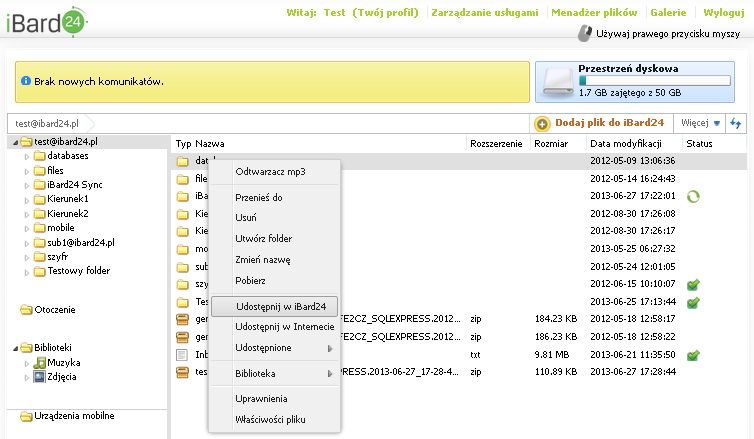Click the mouse icon near Używaj prawego przycisku
Viewport: 754px width, 439px height.
(x=584, y=34)
